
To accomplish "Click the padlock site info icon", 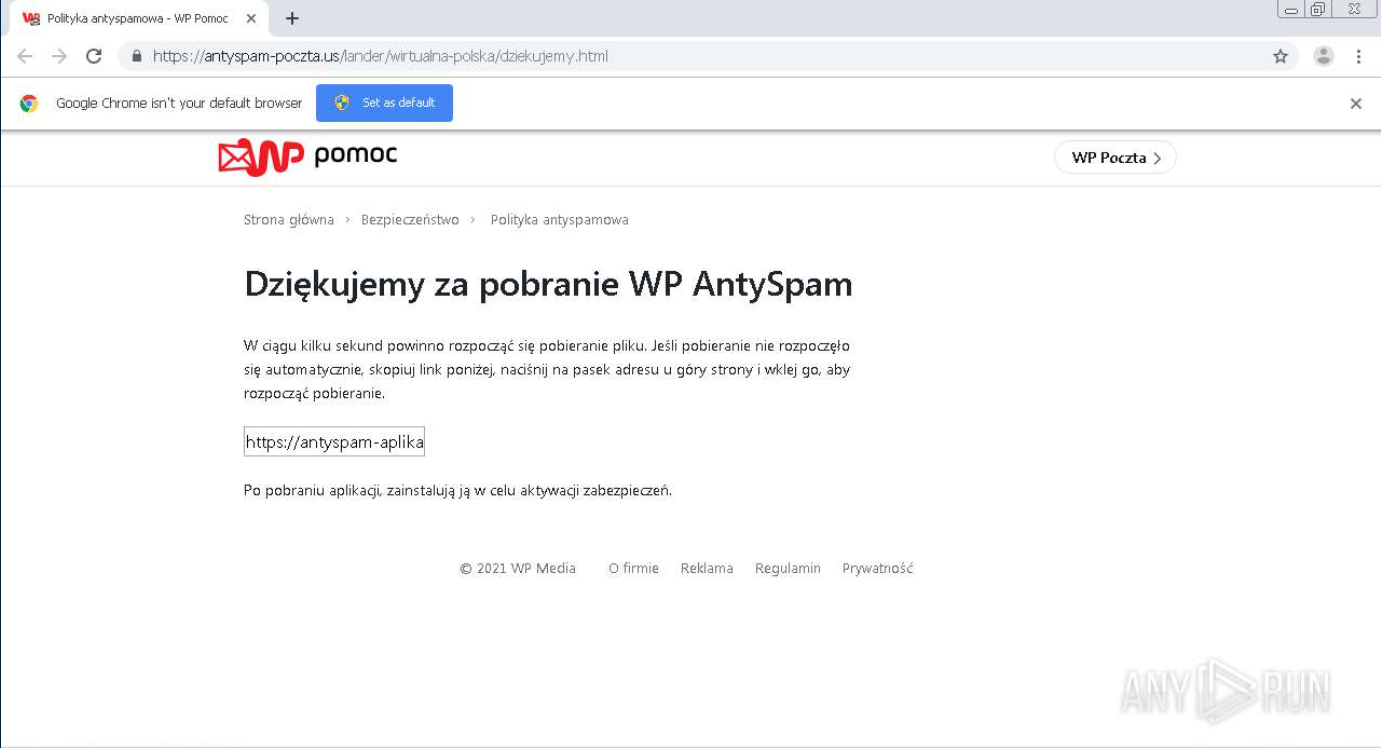I will coord(137,57).
